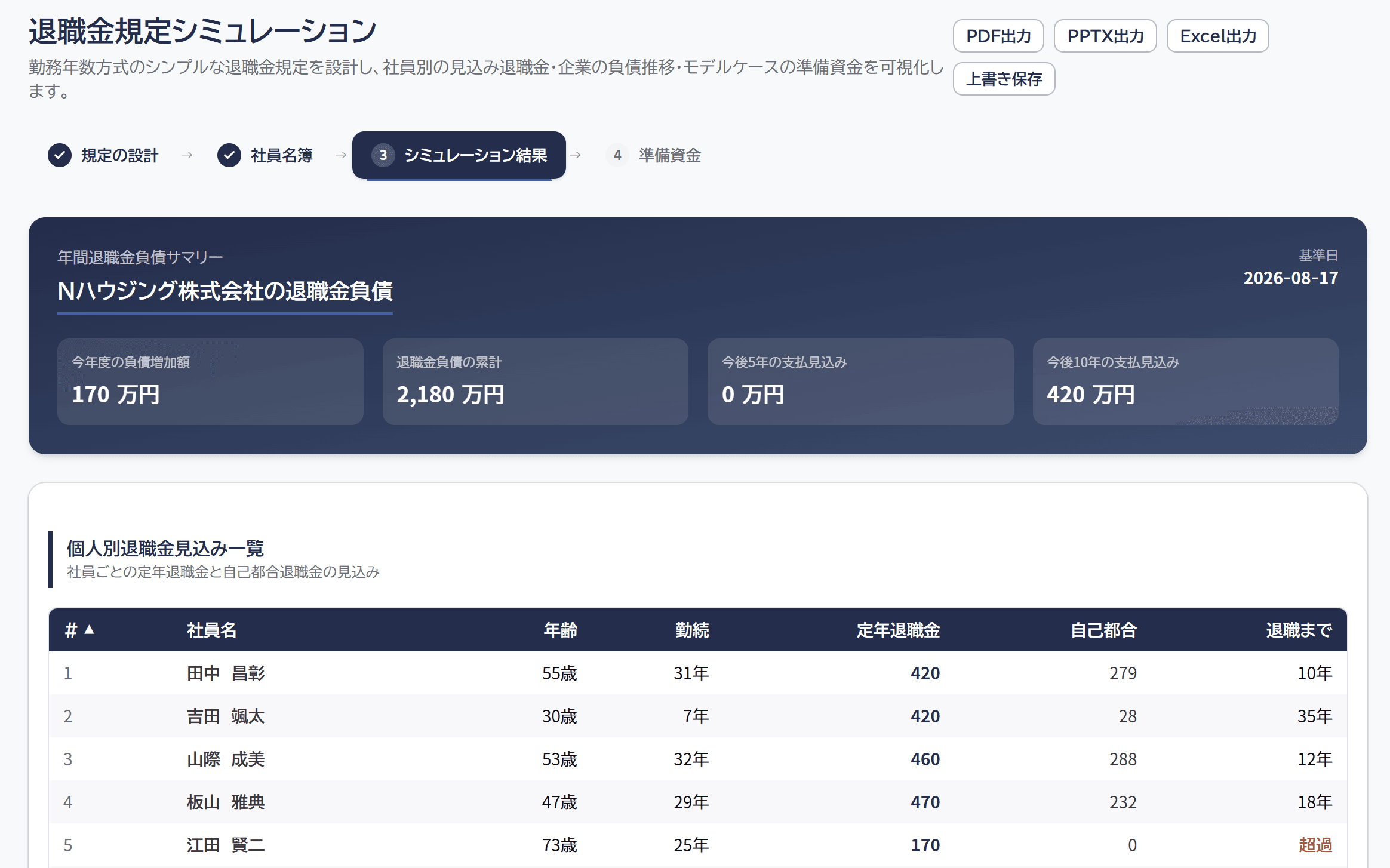This screenshot has width=1390, height=868.
Task: Click the Excel出力 export button
Action: tap(1218, 36)
